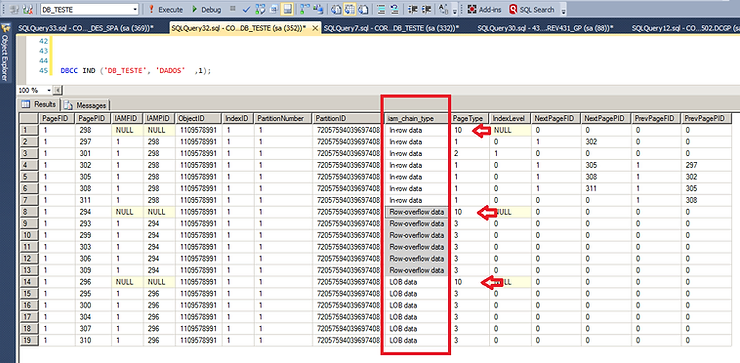Click the DBCC IND statement on line 45
The height and width of the screenshot is (363, 740).
click(x=135, y=71)
